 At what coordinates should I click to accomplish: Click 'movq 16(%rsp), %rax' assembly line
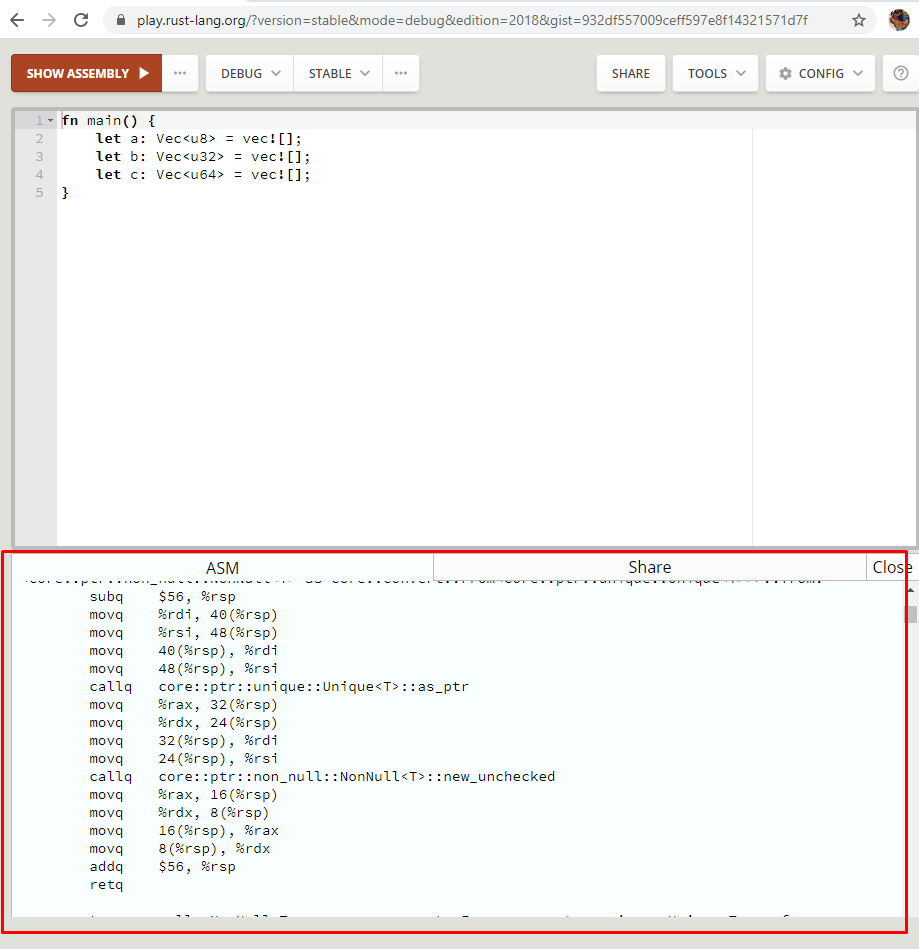tap(184, 830)
